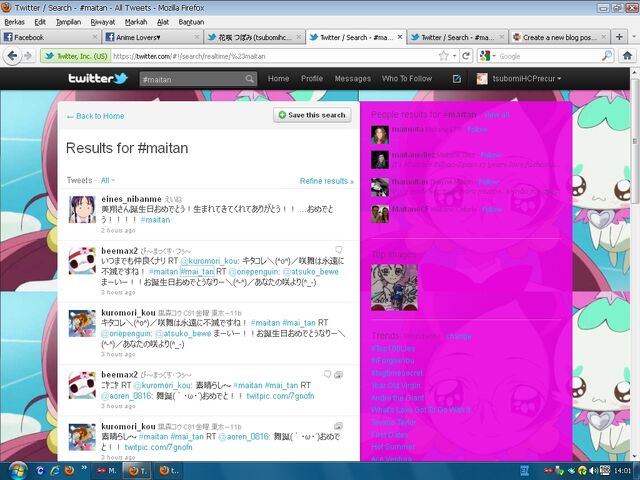Show hidden quick launch items chevron
This screenshot has height=480, width=640.
click(84, 468)
